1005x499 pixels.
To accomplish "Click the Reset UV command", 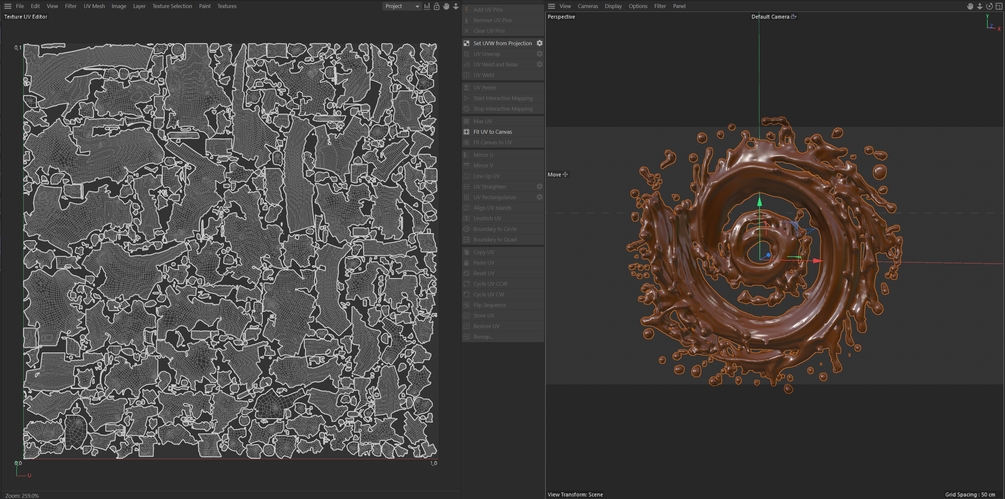I will [x=503, y=273].
